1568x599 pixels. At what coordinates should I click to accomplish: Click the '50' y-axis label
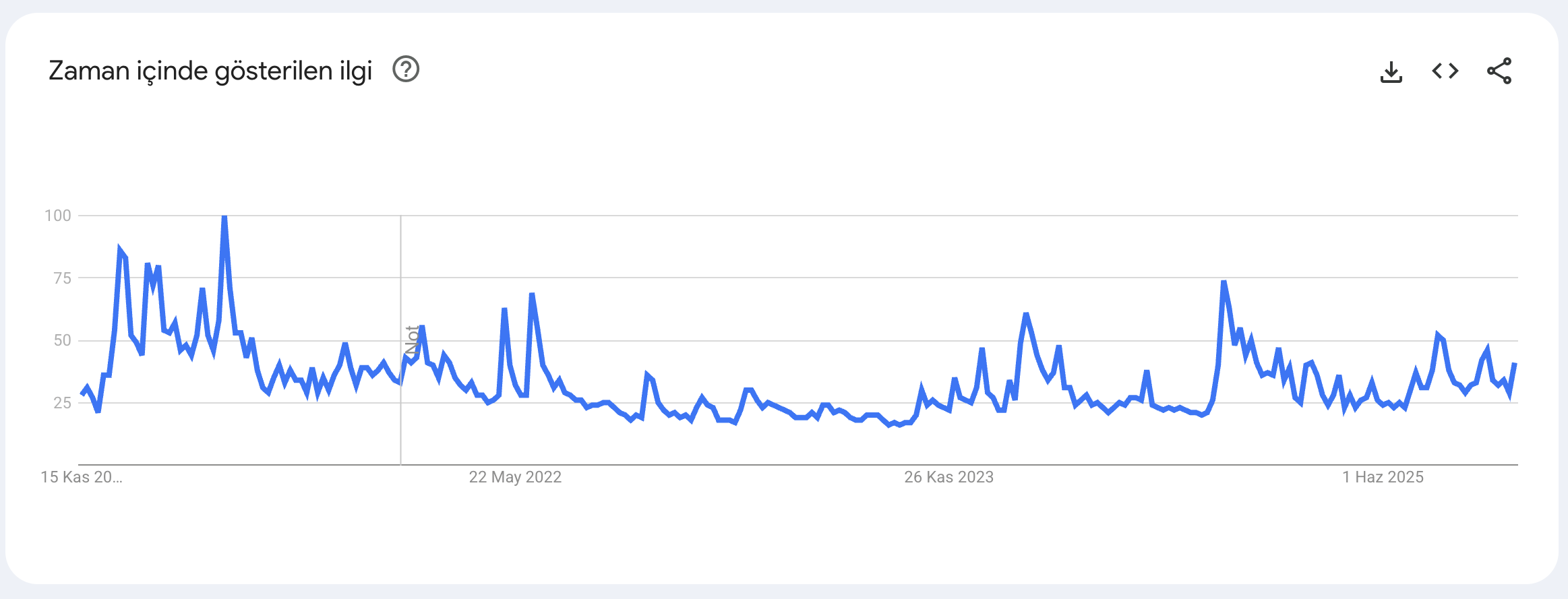(62, 340)
